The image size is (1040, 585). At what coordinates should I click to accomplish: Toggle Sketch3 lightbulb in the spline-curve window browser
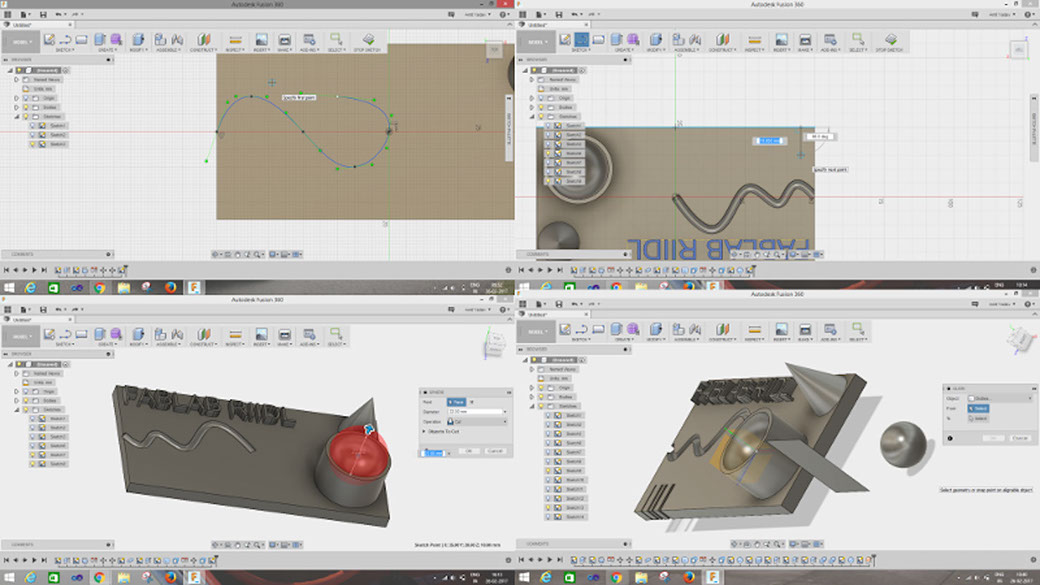click(32, 144)
